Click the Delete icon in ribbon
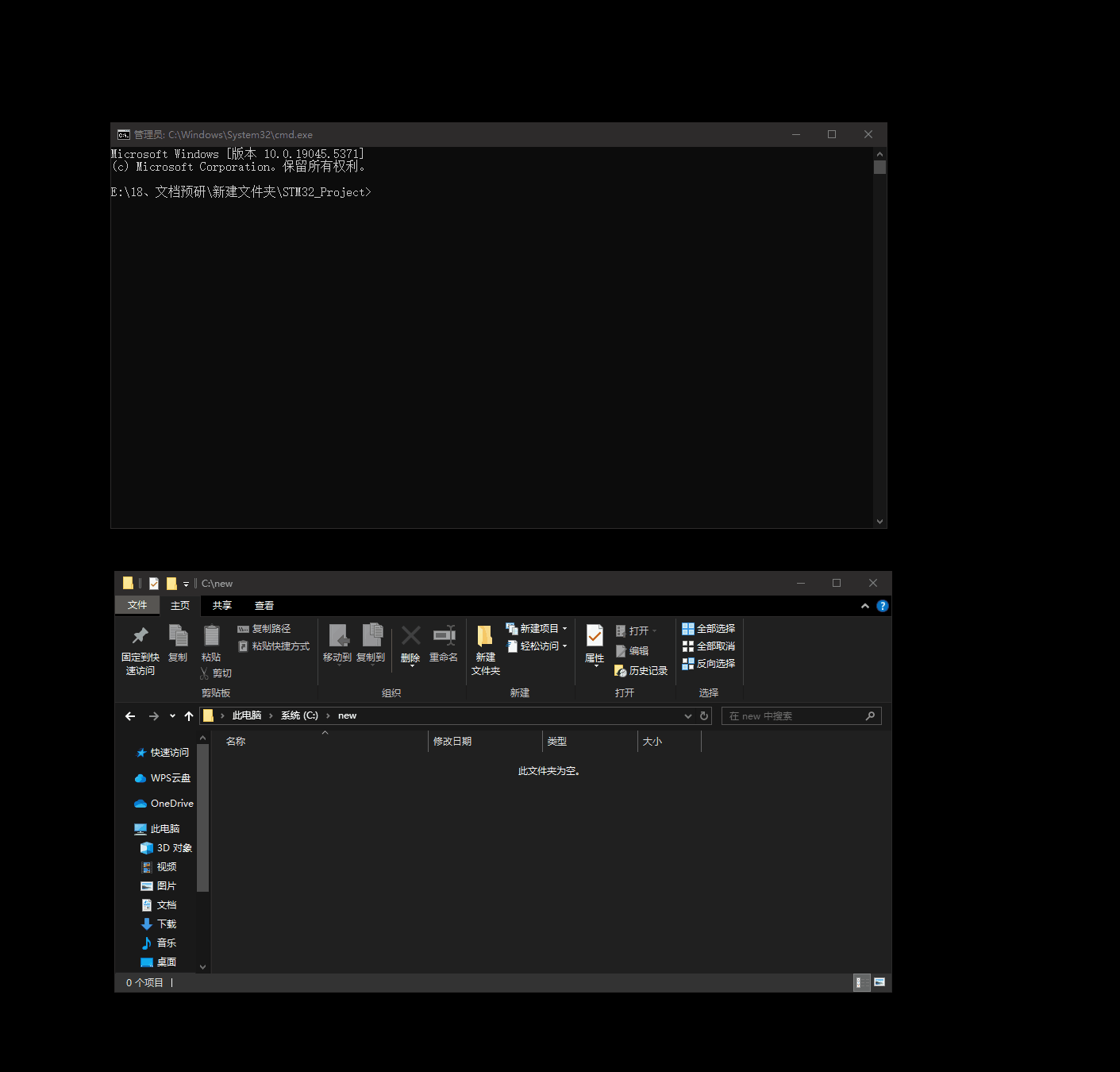This screenshot has width=1120, height=1072. (x=410, y=636)
